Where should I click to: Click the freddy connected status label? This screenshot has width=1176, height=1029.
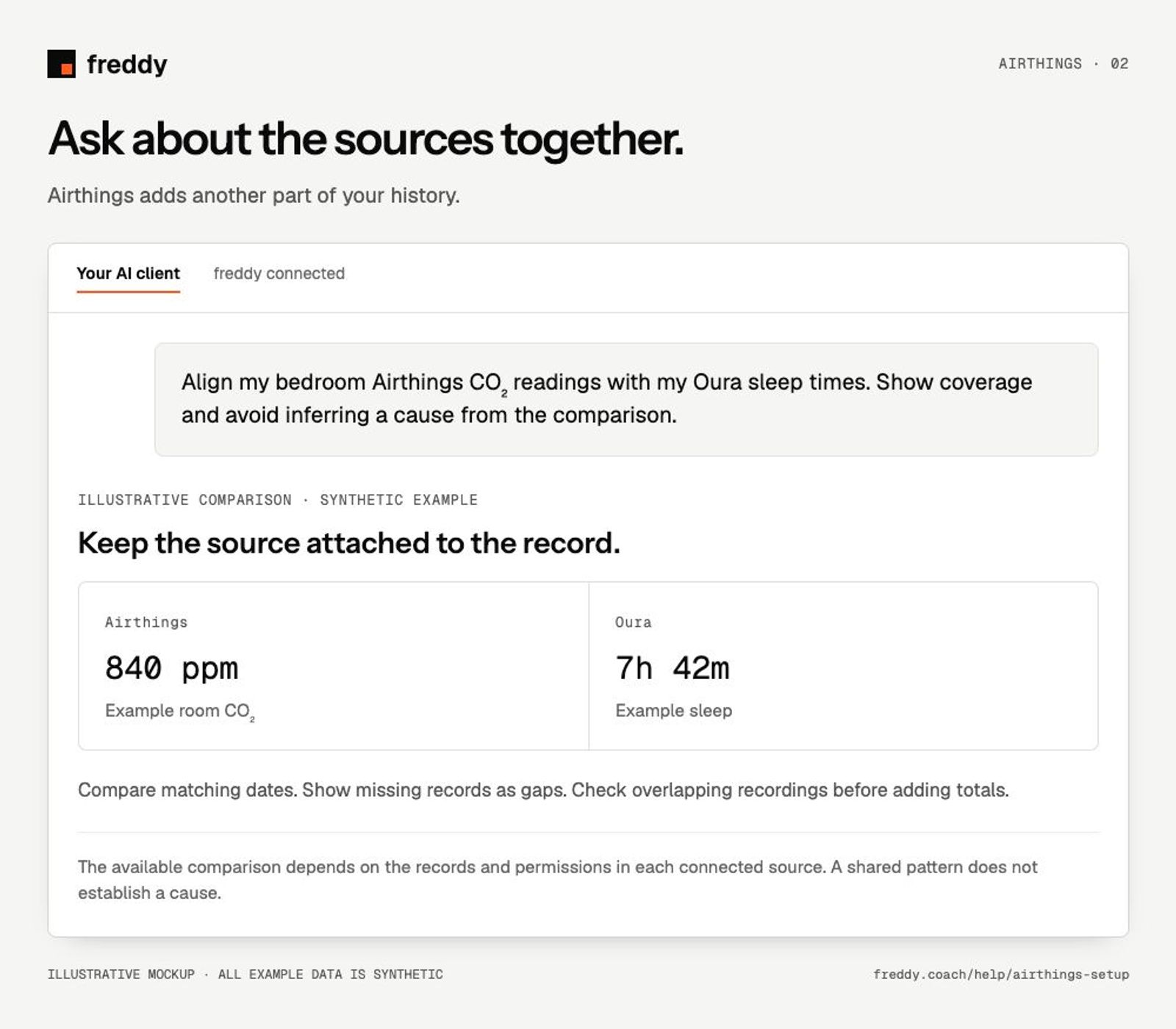[x=279, y=273]
